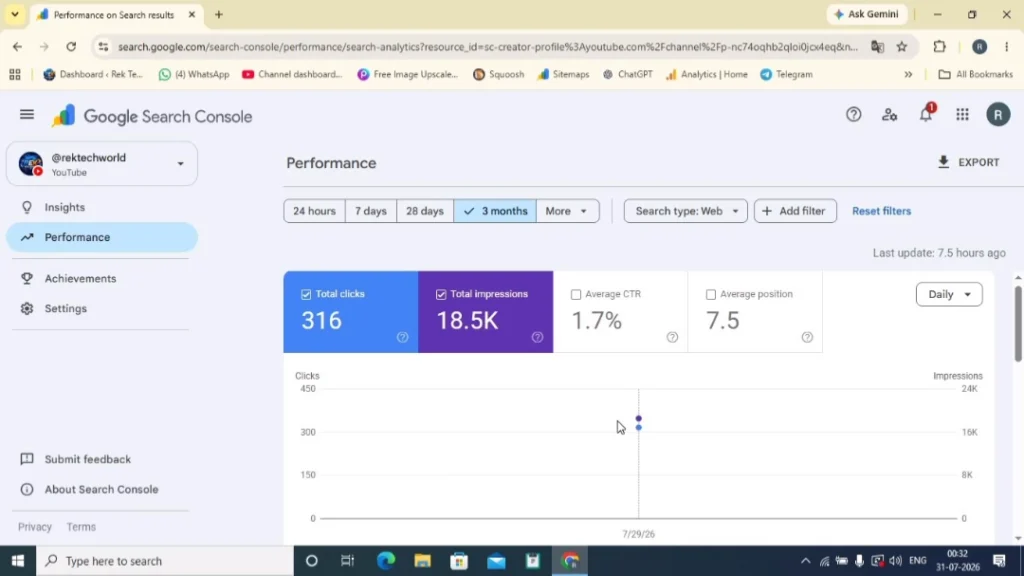Viewport: 1024px width, 576px height.
Task: Click the Windows taskbar search box
Action: pos(165,561)
